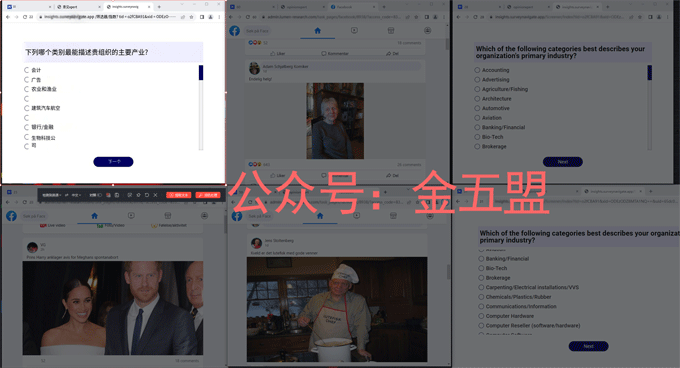Select the Advertising radio option
Viewport: 680px width, 368px height.
(477, 80)
